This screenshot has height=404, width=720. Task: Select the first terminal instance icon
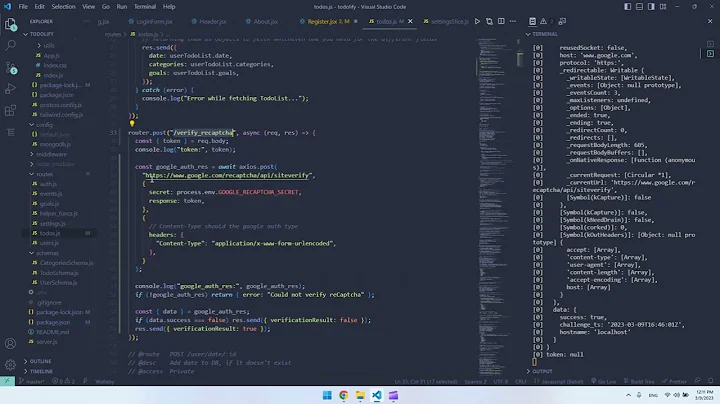click(710, 44)
